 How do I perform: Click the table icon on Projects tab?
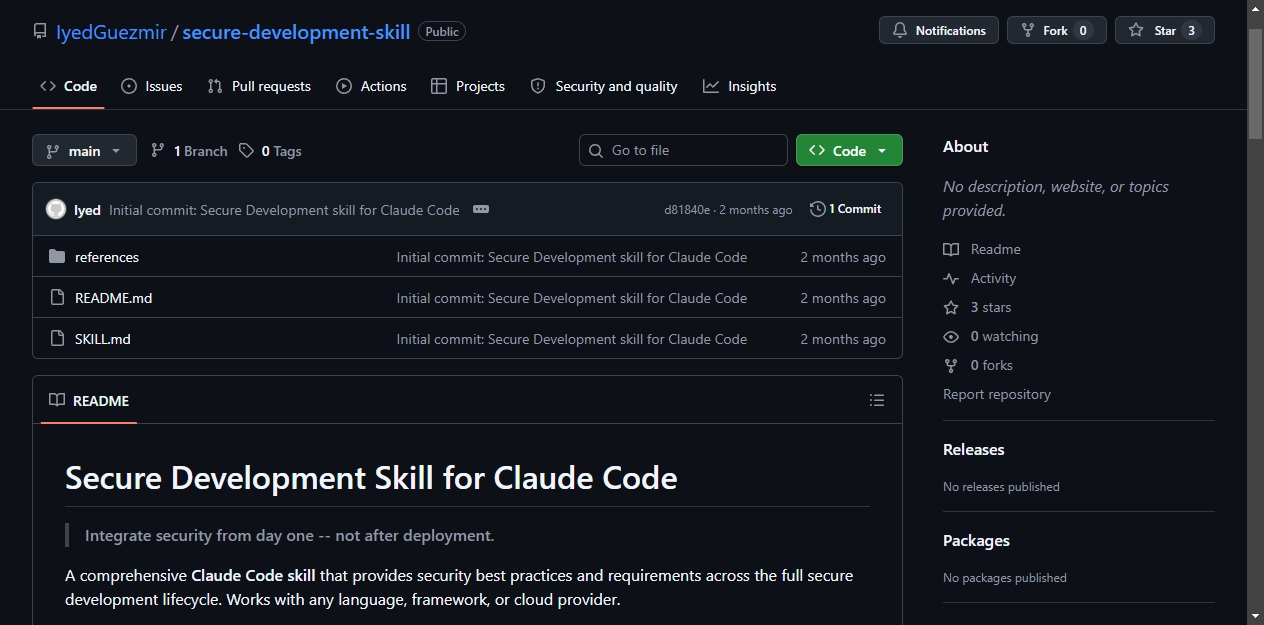[439, 86]
